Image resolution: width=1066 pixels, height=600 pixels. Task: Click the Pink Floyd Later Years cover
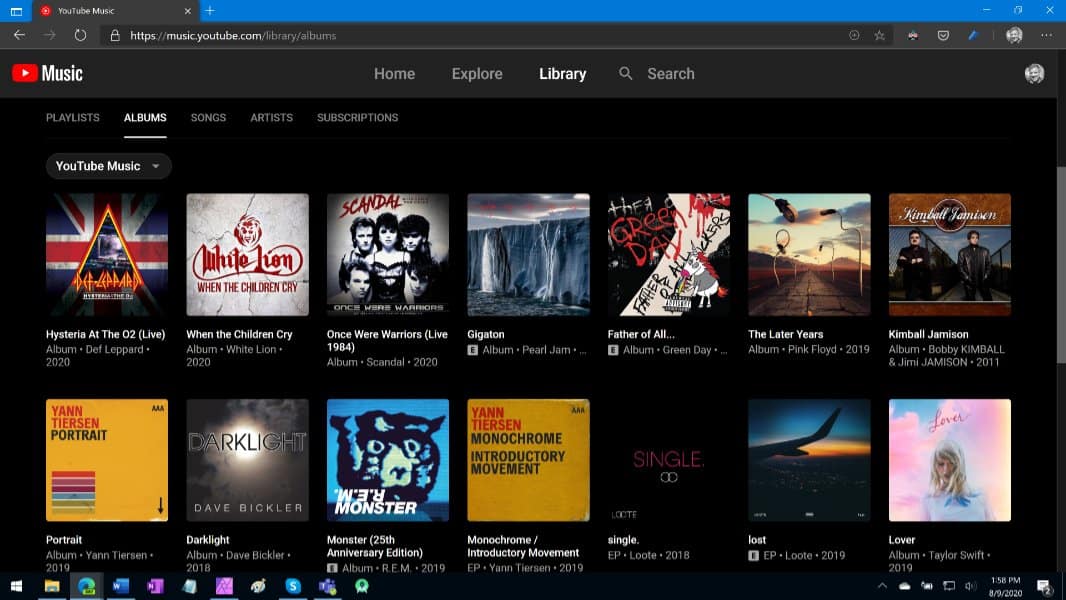click(x=809, y=255)
